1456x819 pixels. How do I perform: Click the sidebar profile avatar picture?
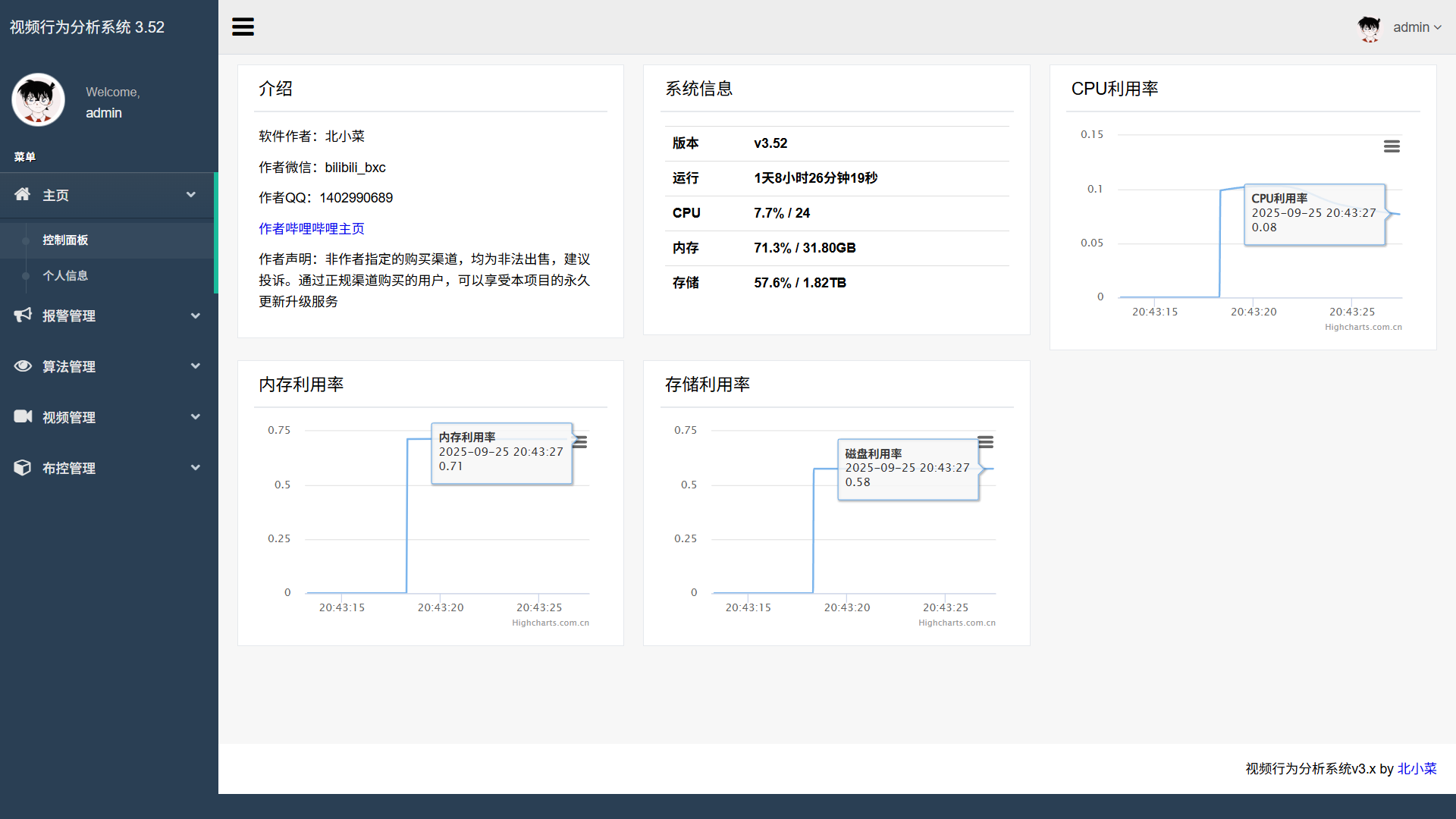point(38,99)
